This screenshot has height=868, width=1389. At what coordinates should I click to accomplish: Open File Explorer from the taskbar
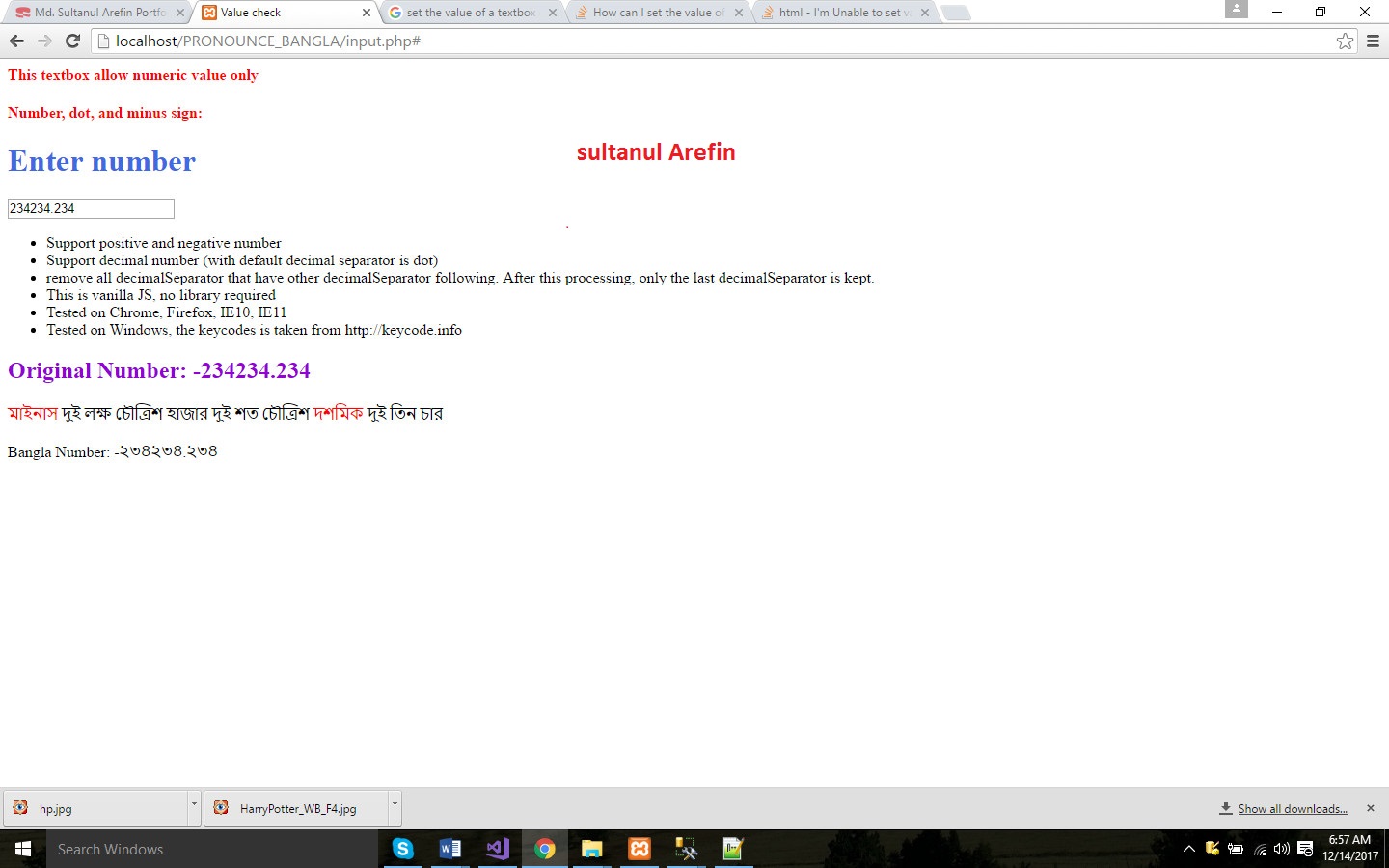click(592, 849)
